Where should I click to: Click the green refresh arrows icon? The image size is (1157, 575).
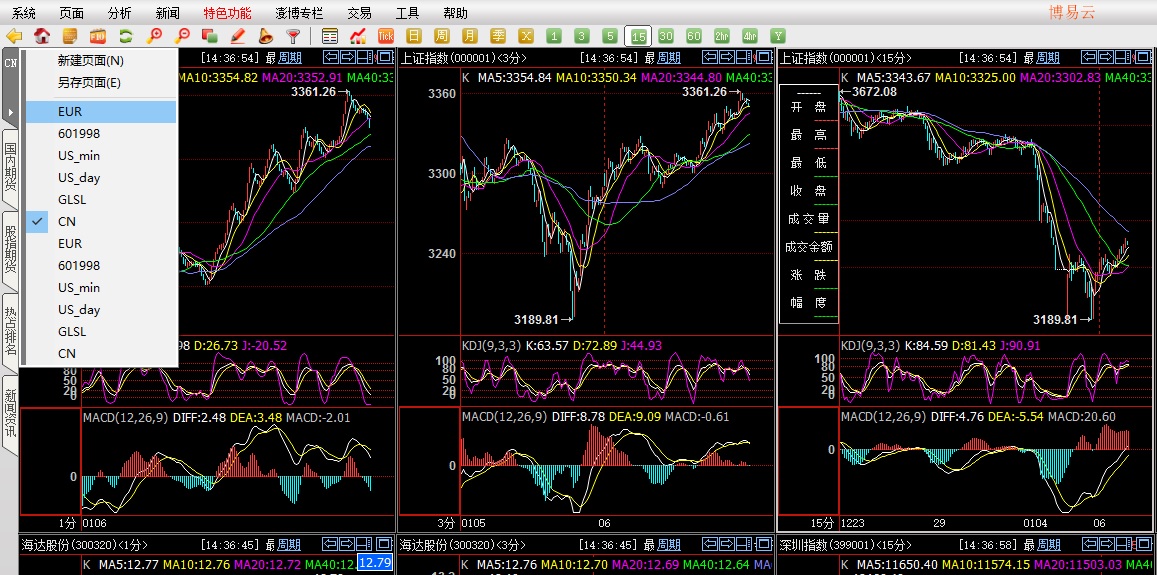pyautogui.click(x=126, y=35)
